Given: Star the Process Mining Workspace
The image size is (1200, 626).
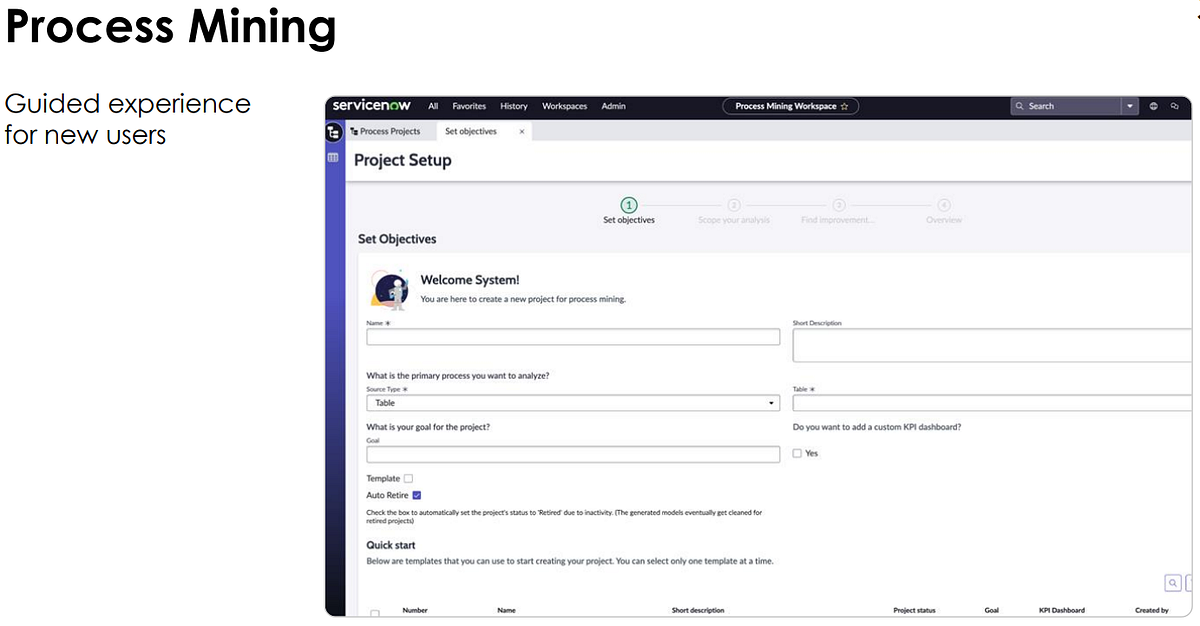Looking at the screenshot, I should pos(846,106).
